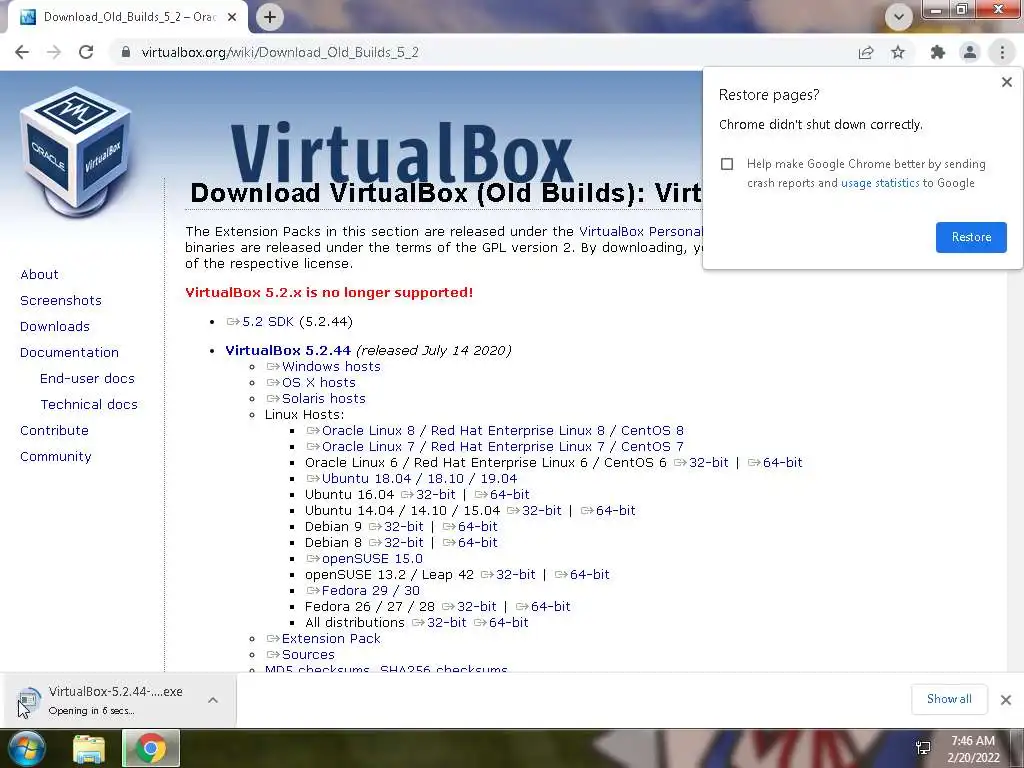1024x768 pixels.
Task: Open Technical docs link
Action: pyautogui.click(x=89, y=405)
